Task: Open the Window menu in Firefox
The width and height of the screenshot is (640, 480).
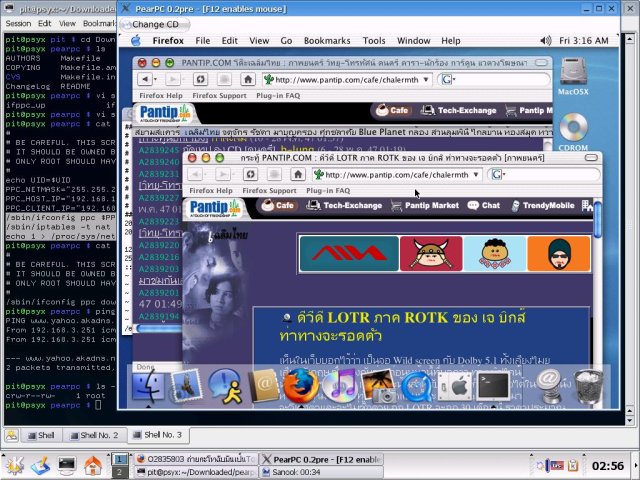Action: [x=413, y=40]
